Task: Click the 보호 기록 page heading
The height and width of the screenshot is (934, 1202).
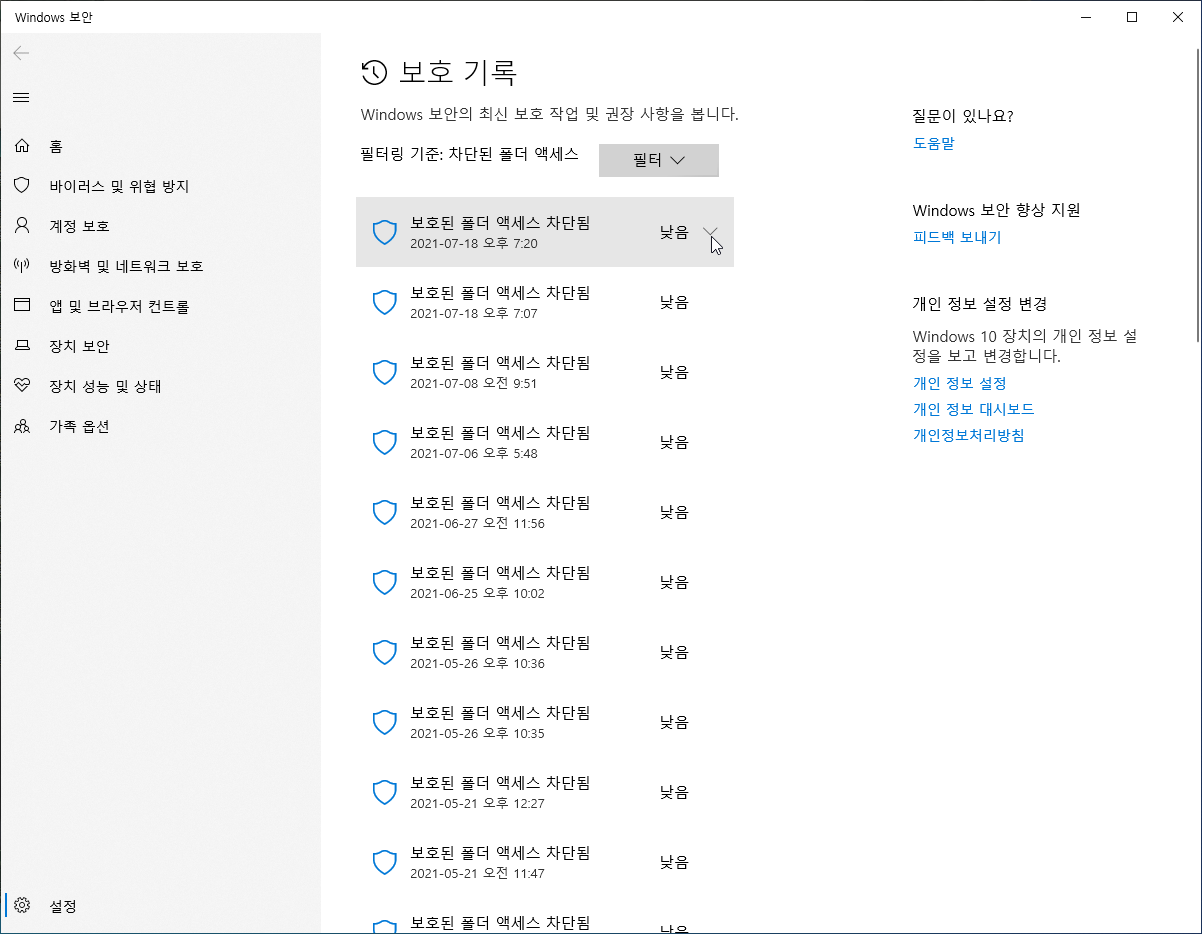Action: point(458,72)
